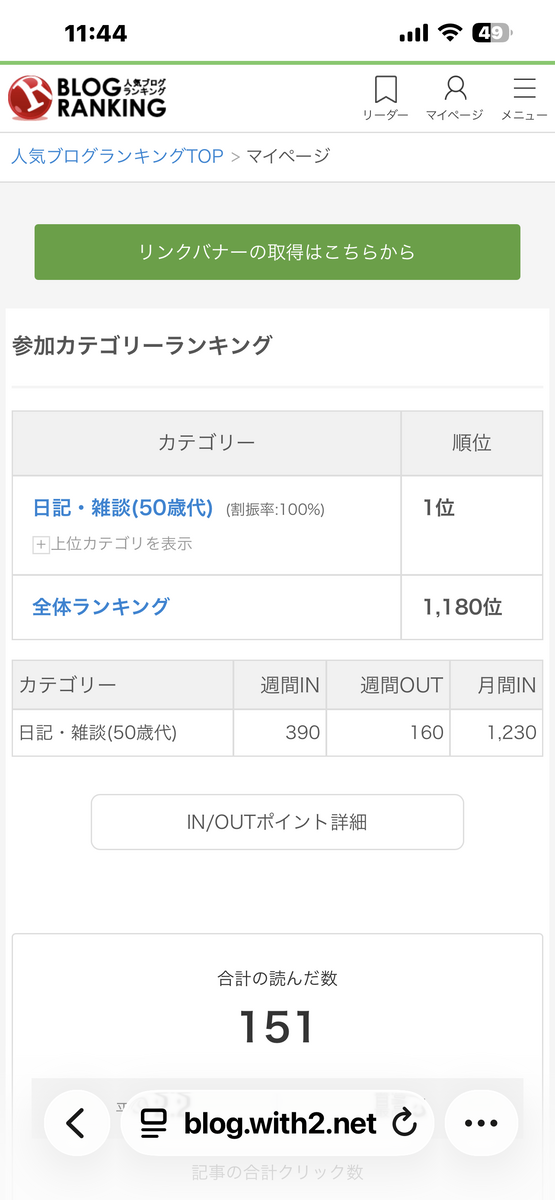Open 全体ランキング link
This screenshot has height=1200, width=555.
tap(101, 606)
